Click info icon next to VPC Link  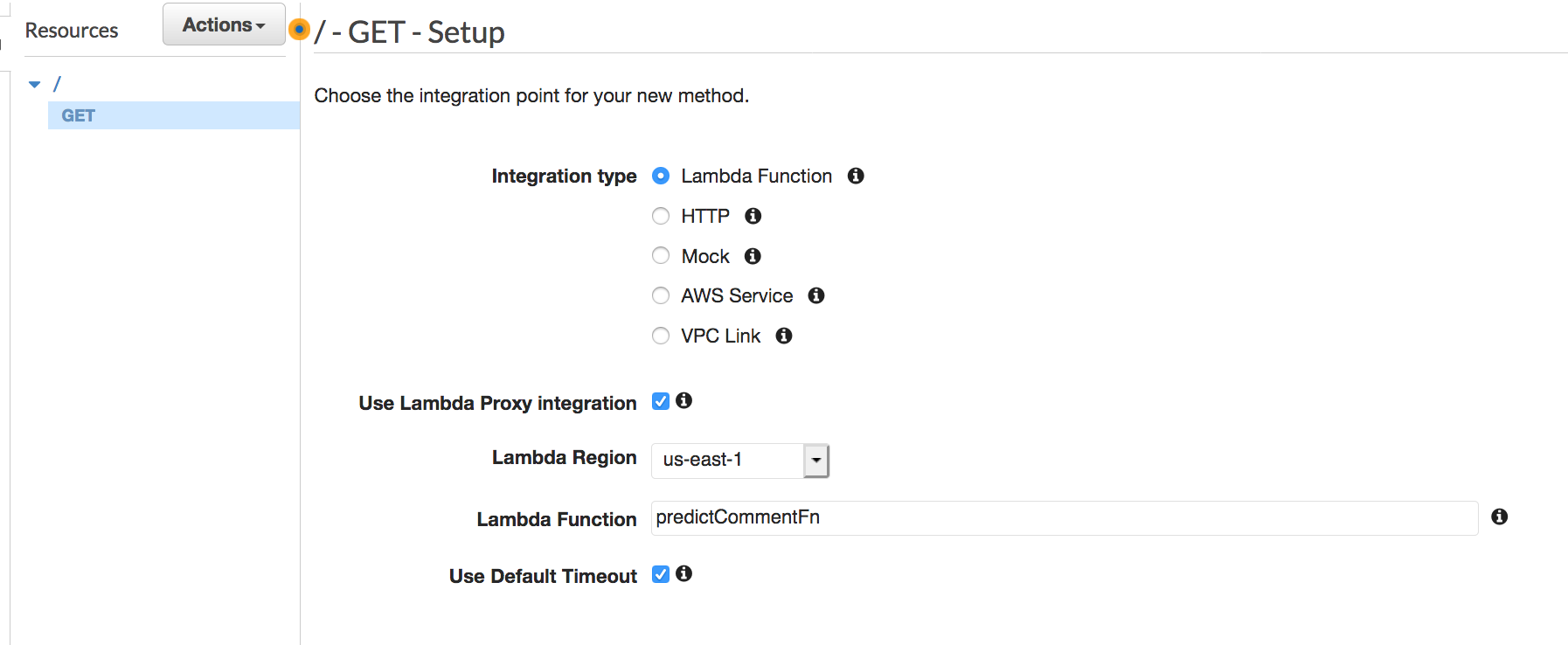click(784, 336)
